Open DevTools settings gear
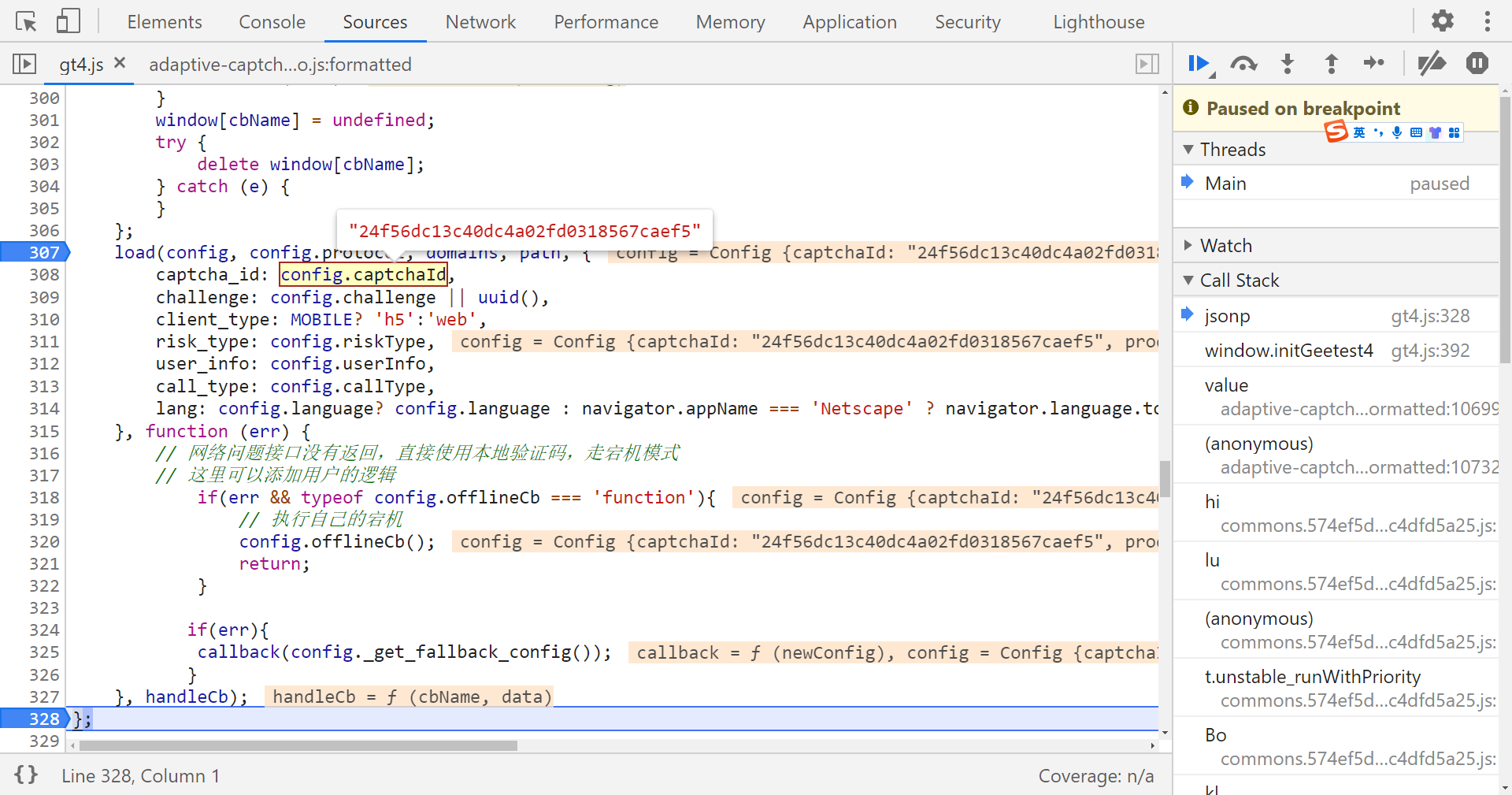The image size is (1512, 795). coord(1443,21)
